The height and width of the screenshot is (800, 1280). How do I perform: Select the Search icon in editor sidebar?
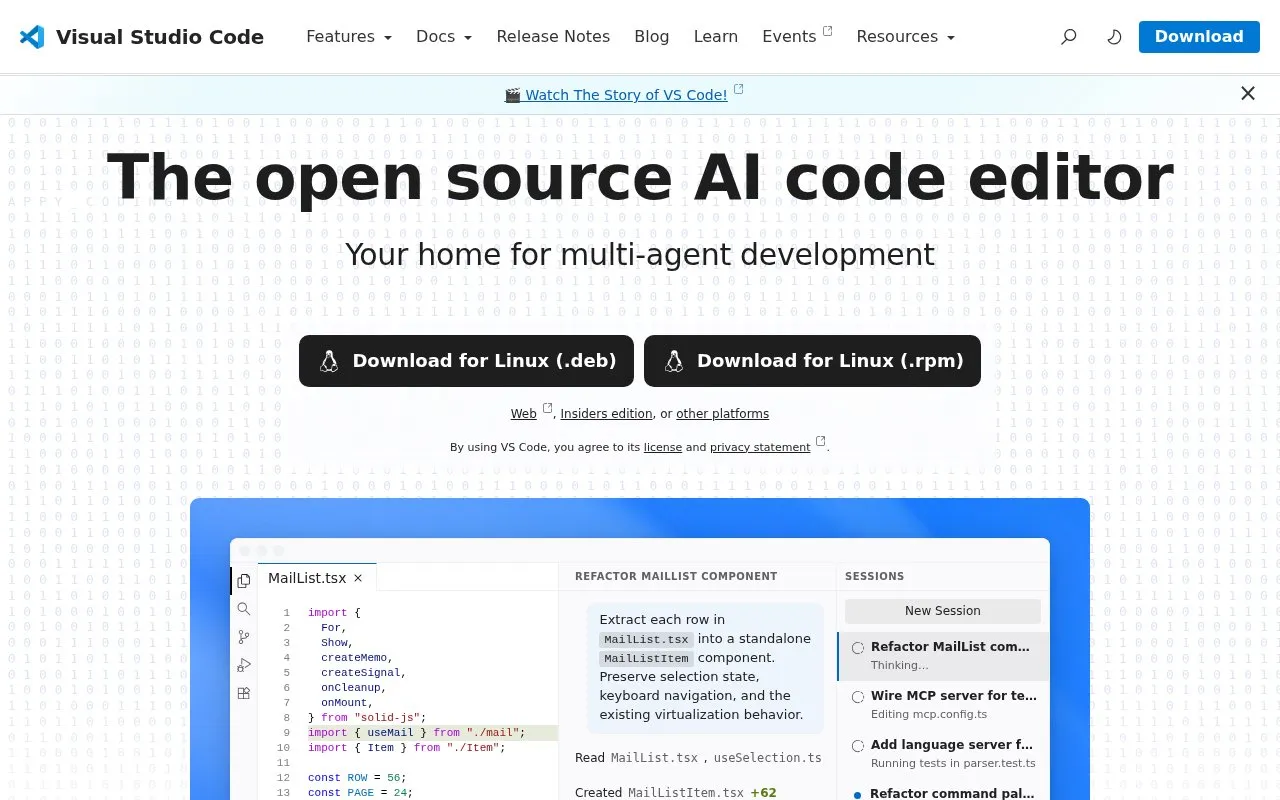(244, 609)
